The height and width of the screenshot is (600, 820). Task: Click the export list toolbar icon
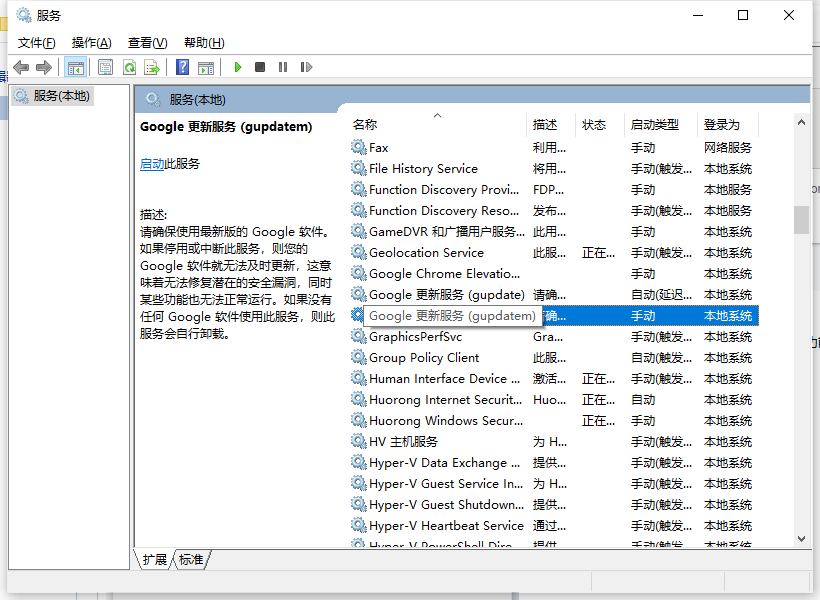[x=152, y=67]
